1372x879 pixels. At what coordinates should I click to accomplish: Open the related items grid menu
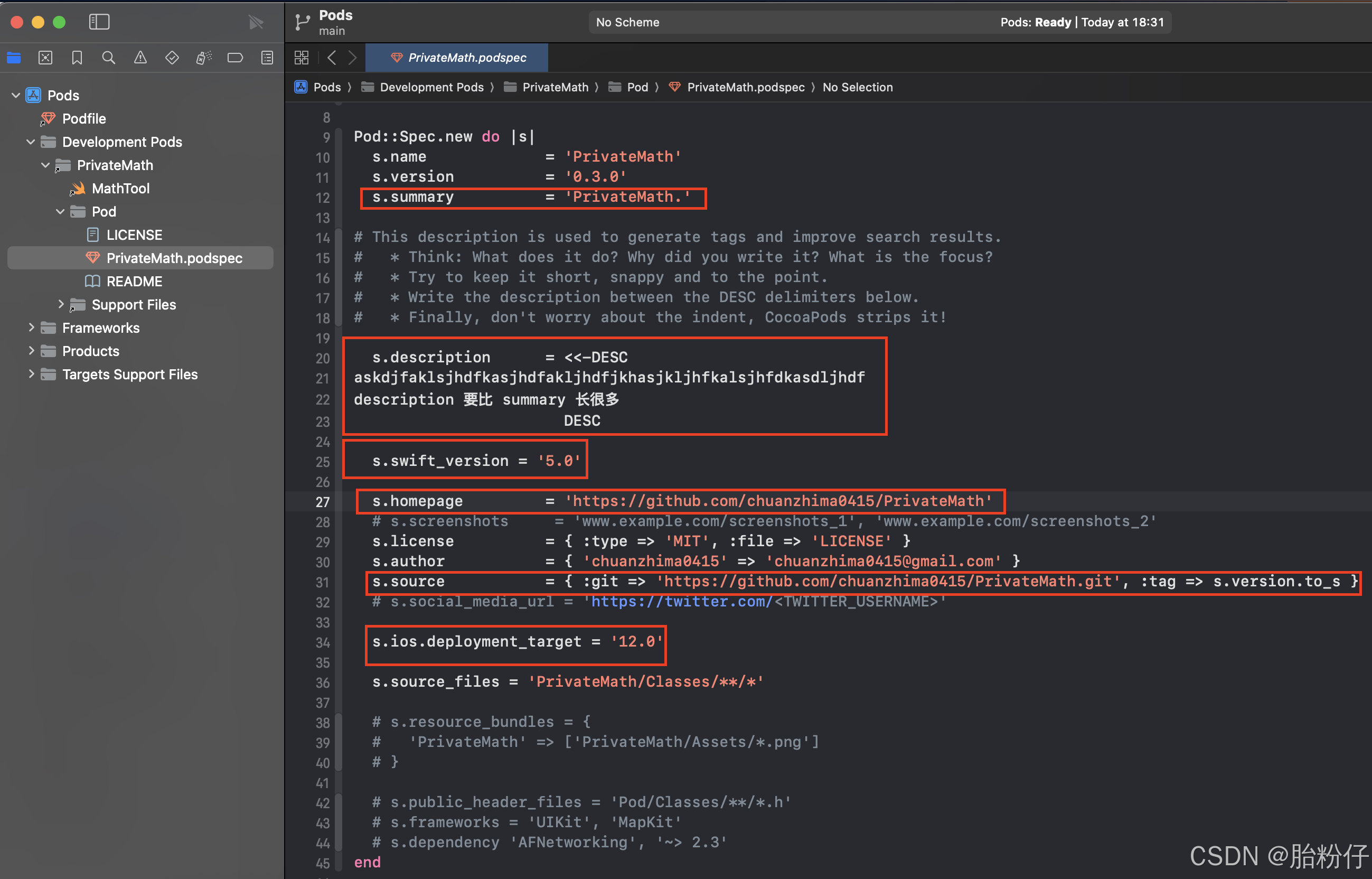301,58
